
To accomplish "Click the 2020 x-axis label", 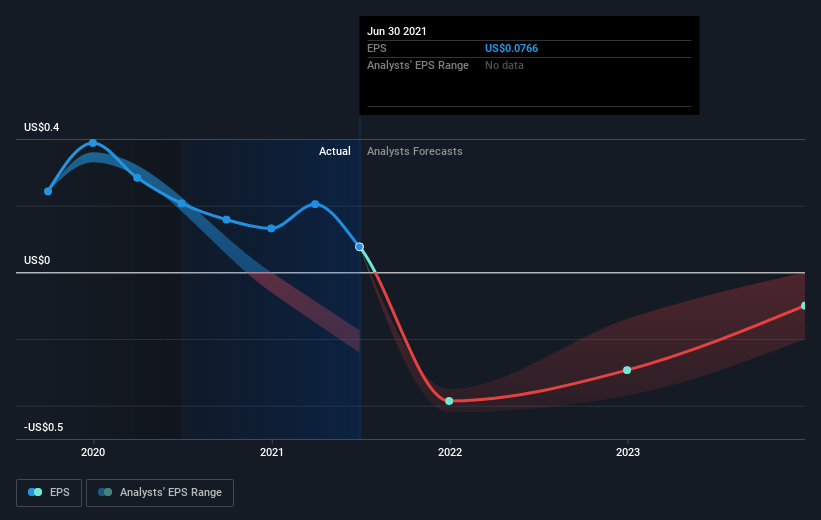I will click(x=93, y=452).
